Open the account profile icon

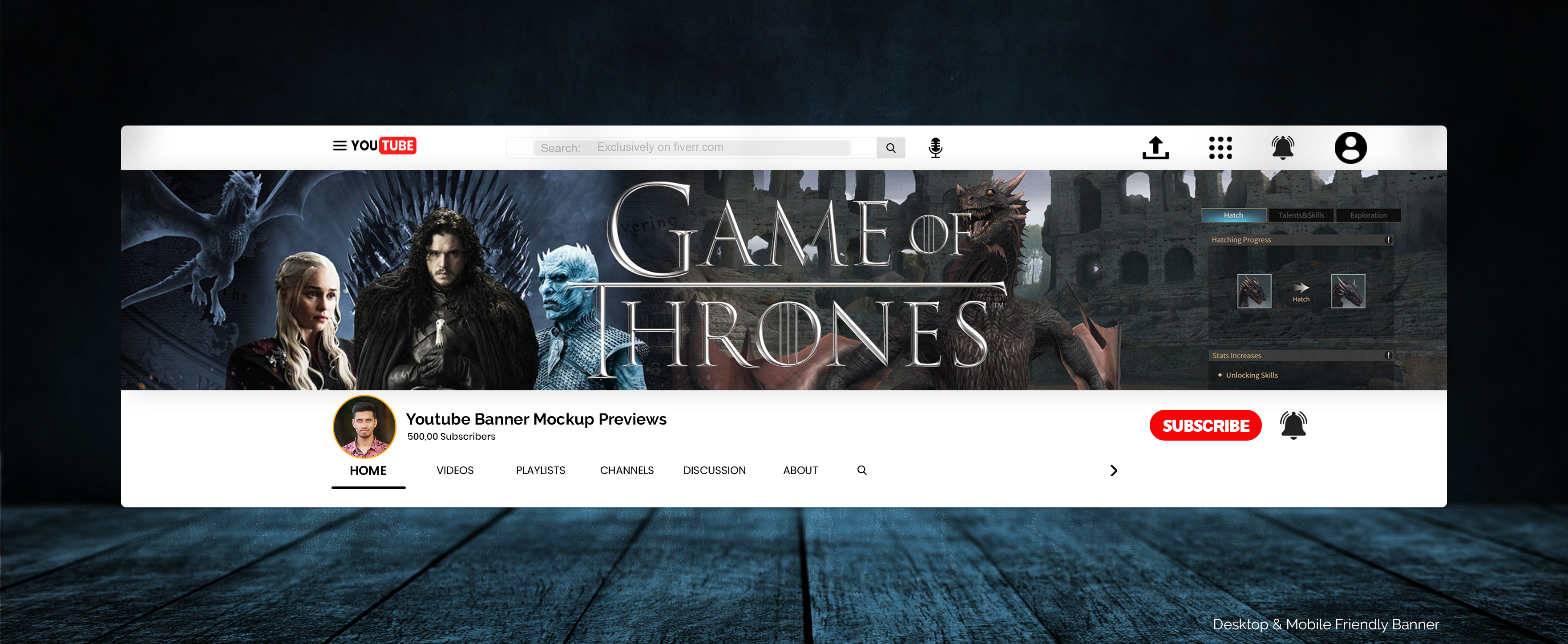point(1350,148)
